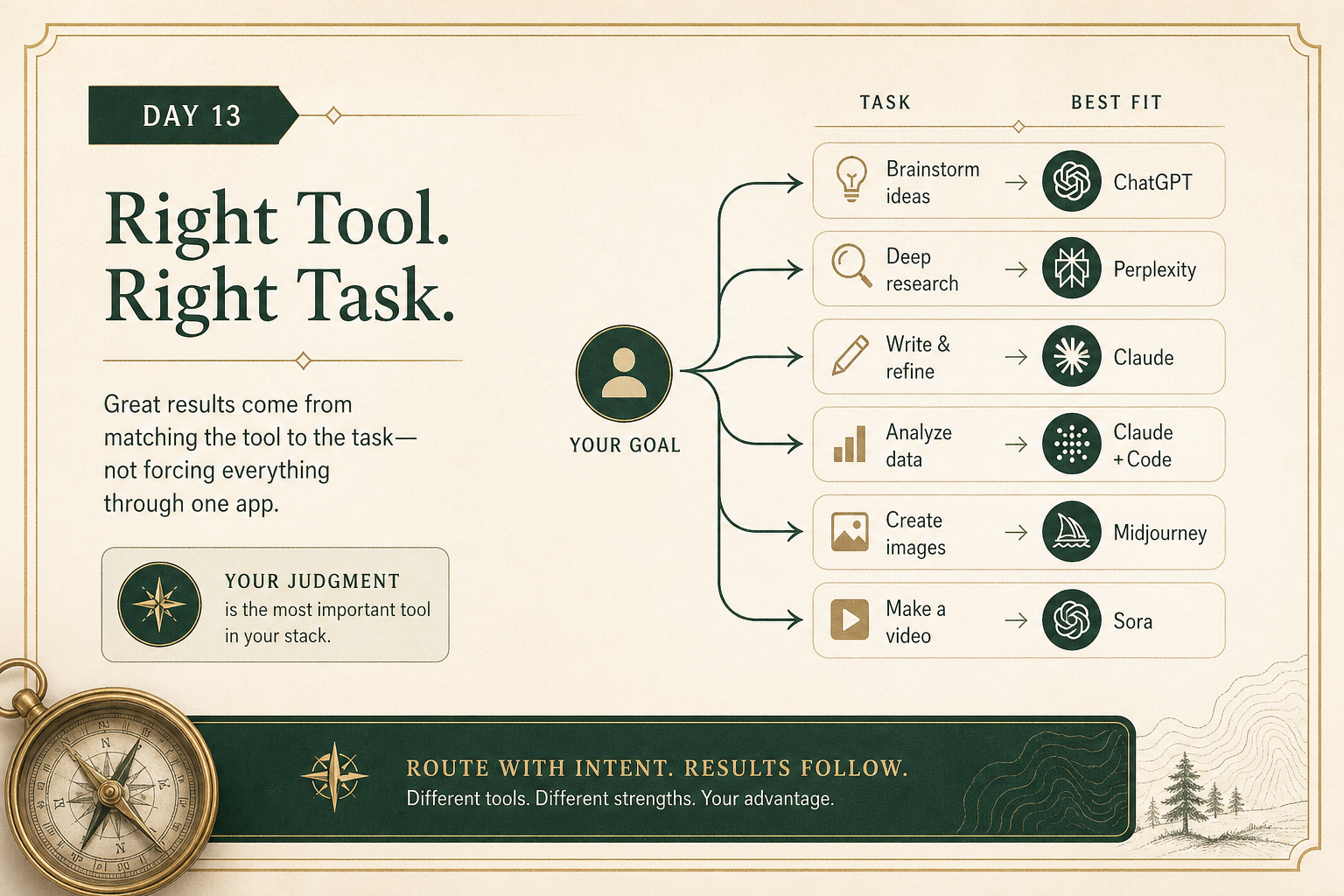Click the Perplexity label

coord(1154,269)
